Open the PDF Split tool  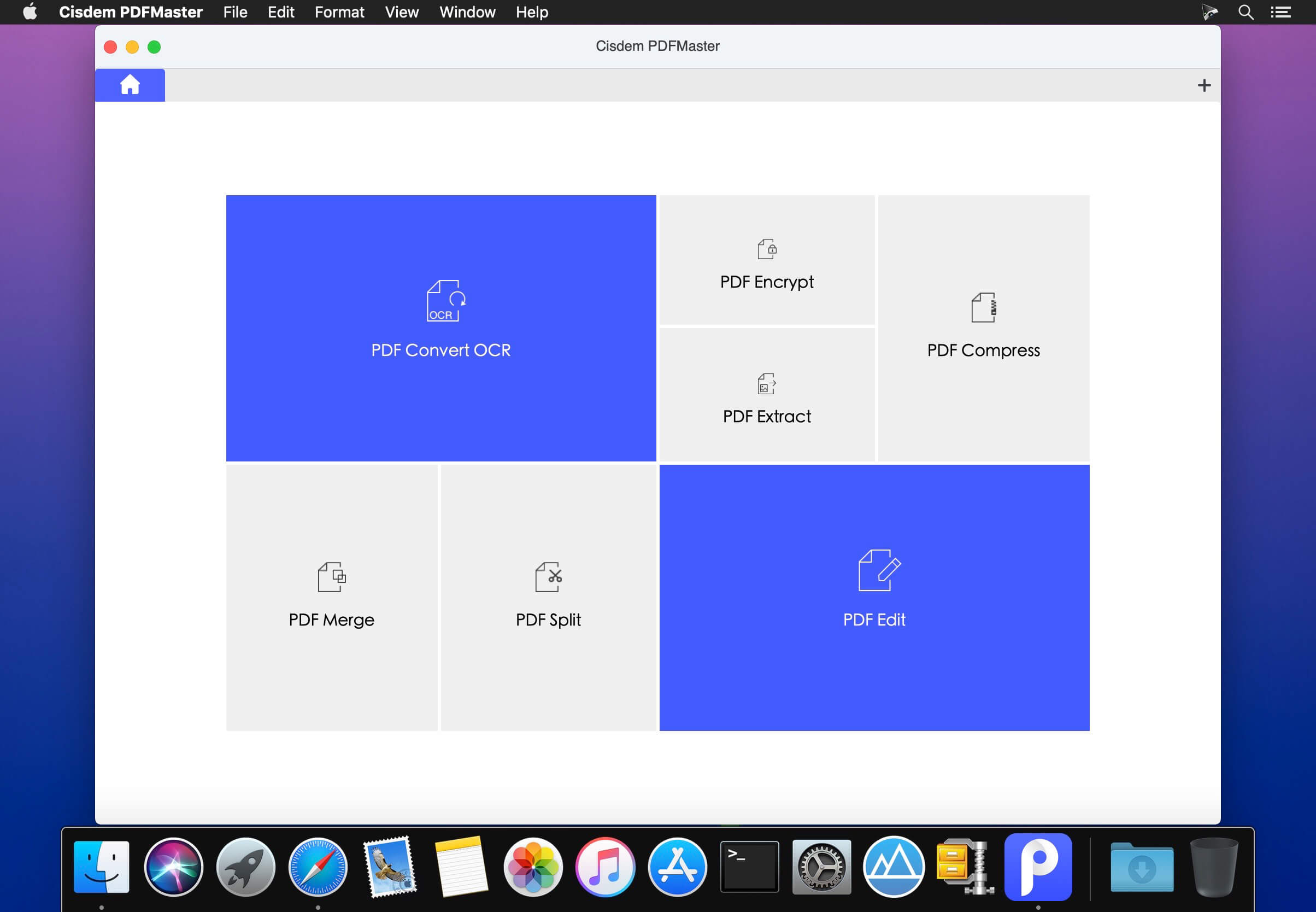548,597
